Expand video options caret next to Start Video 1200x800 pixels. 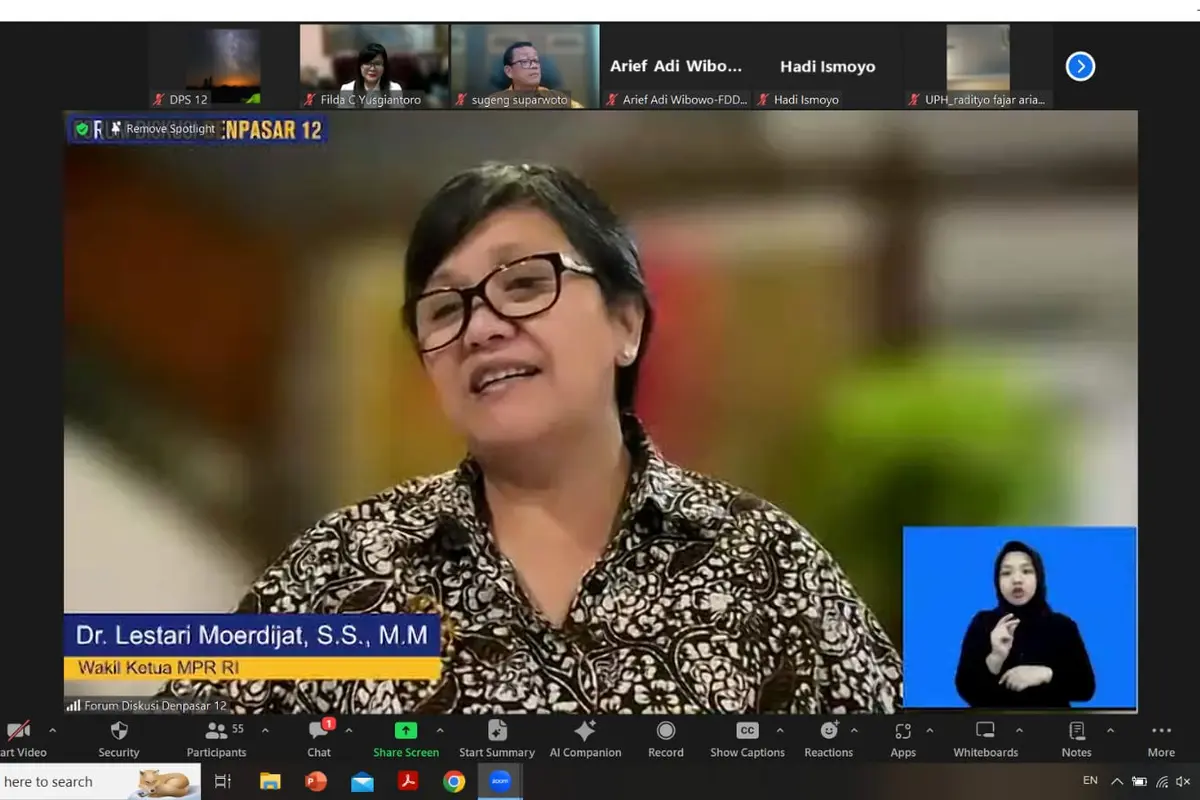click(x=53, y=730)
